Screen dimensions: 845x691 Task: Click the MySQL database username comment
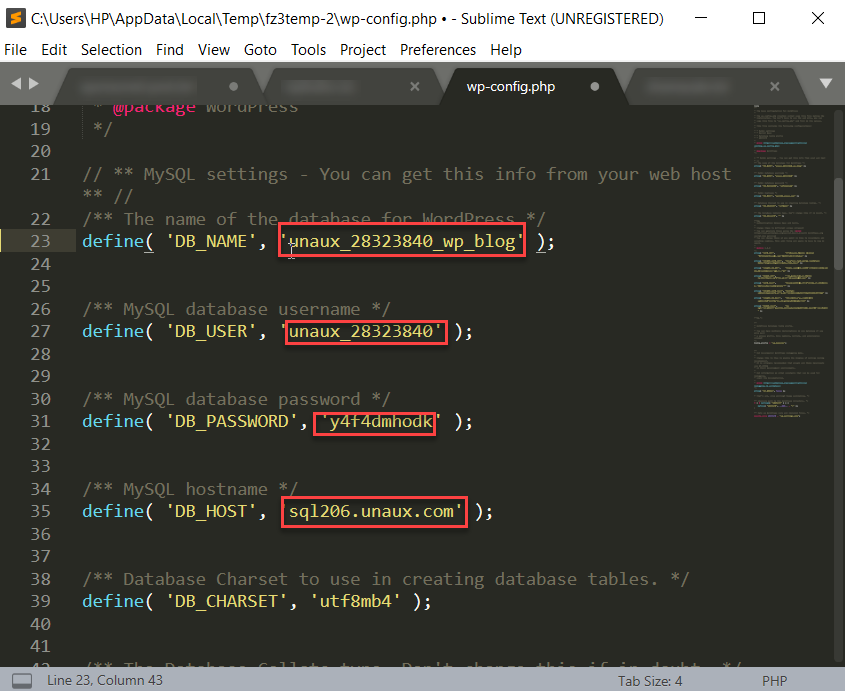[x=237, y=309]
